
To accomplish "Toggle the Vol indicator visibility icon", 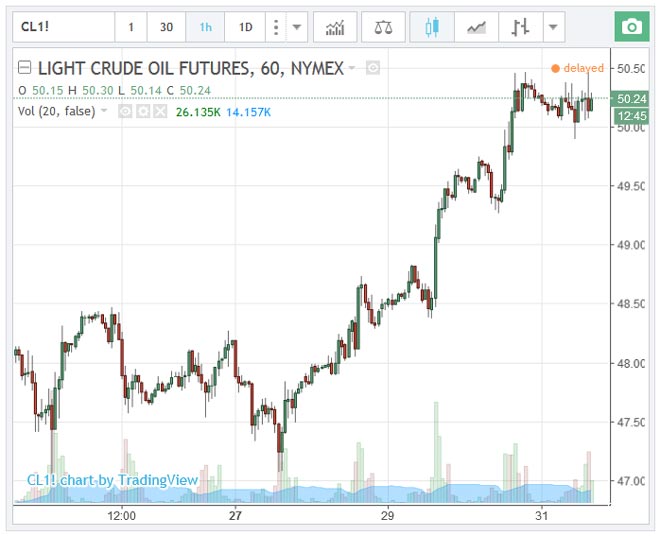I will (x=126, y=112).
